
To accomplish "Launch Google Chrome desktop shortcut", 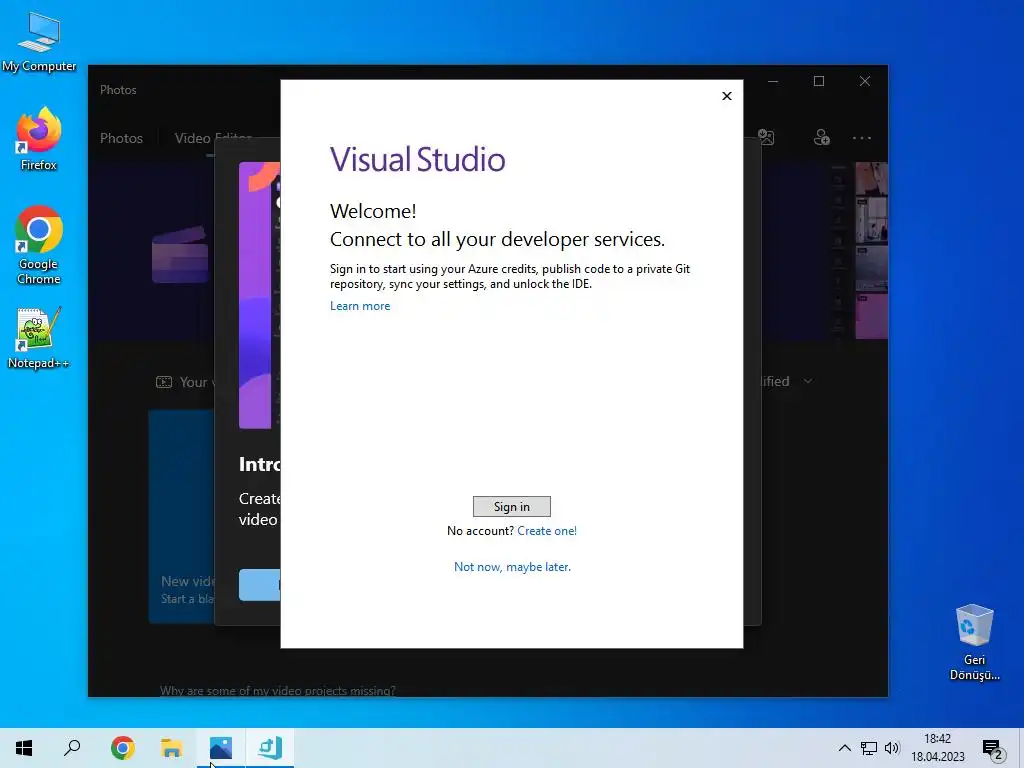I will (x=39, y=246).
